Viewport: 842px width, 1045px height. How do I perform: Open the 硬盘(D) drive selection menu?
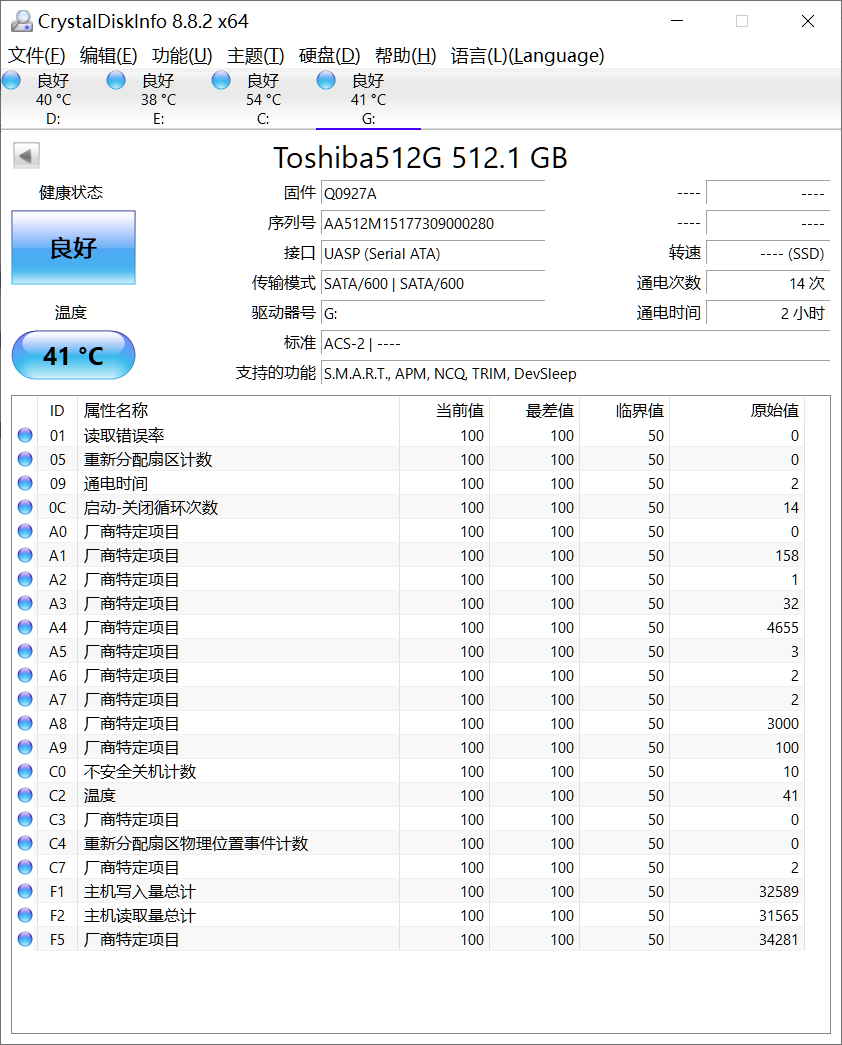click(328, 56)
